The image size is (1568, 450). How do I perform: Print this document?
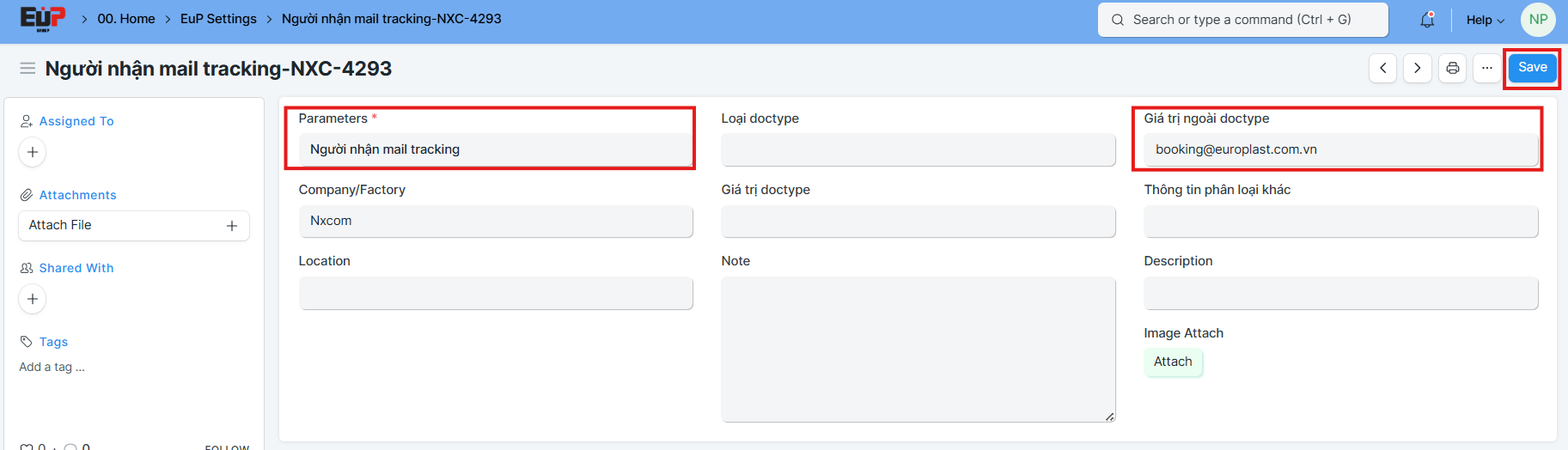[1452, 68]
